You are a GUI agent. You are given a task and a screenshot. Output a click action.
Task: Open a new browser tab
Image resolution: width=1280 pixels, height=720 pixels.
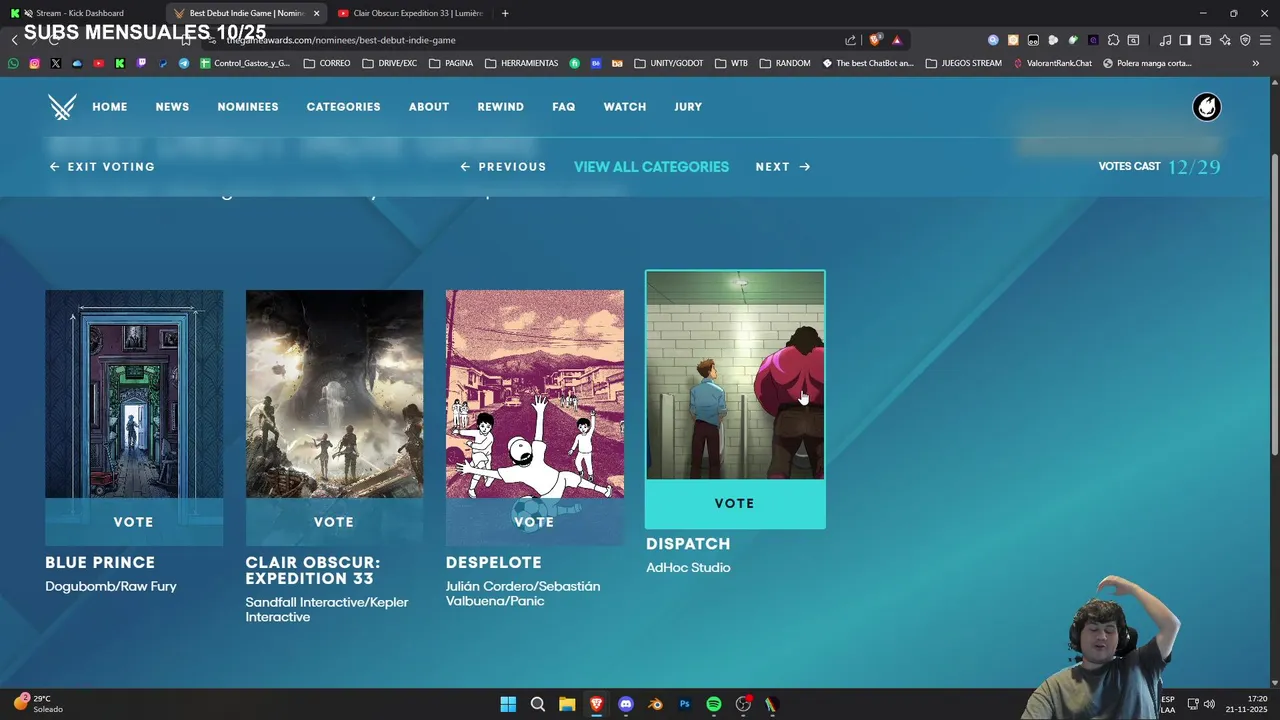click(x=505, y=13)
